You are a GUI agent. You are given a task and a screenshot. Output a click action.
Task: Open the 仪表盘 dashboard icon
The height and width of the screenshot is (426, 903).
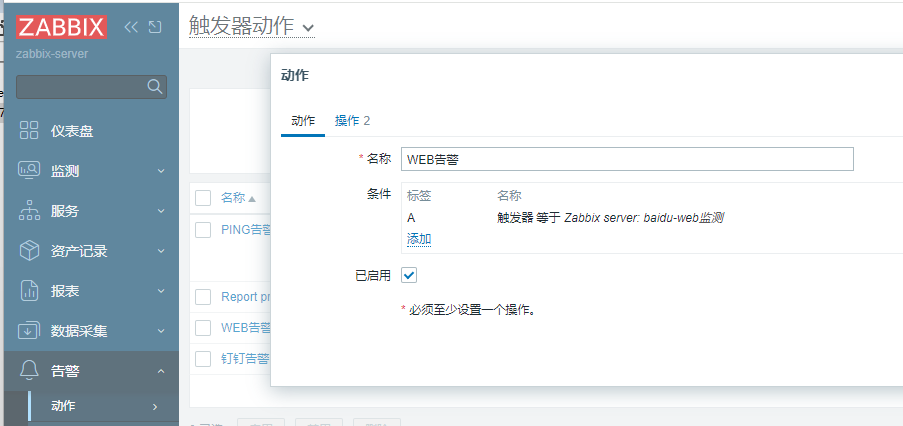pos(29,131)
